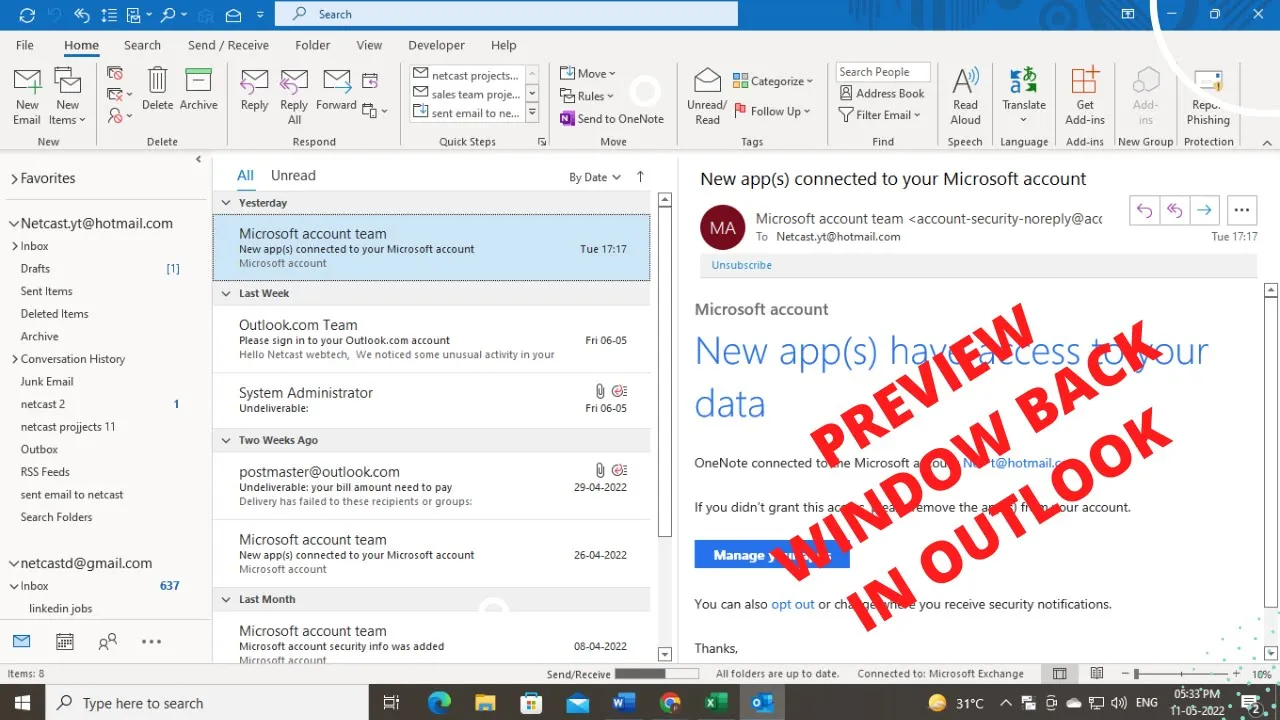Click the Windows Start button
The height and width of the screenshot is (720, 1280).
pyautogui.click(x=21, y=703)
